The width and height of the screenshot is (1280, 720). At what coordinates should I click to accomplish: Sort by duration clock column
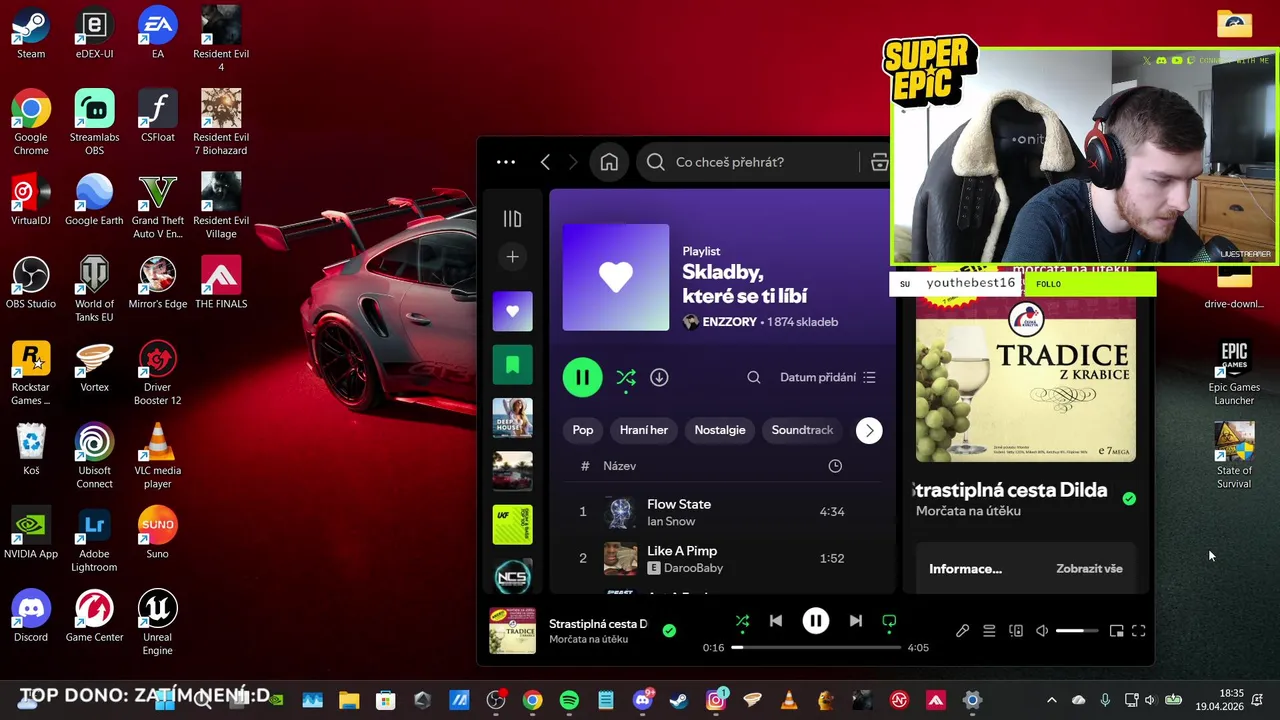pos(835,466)
